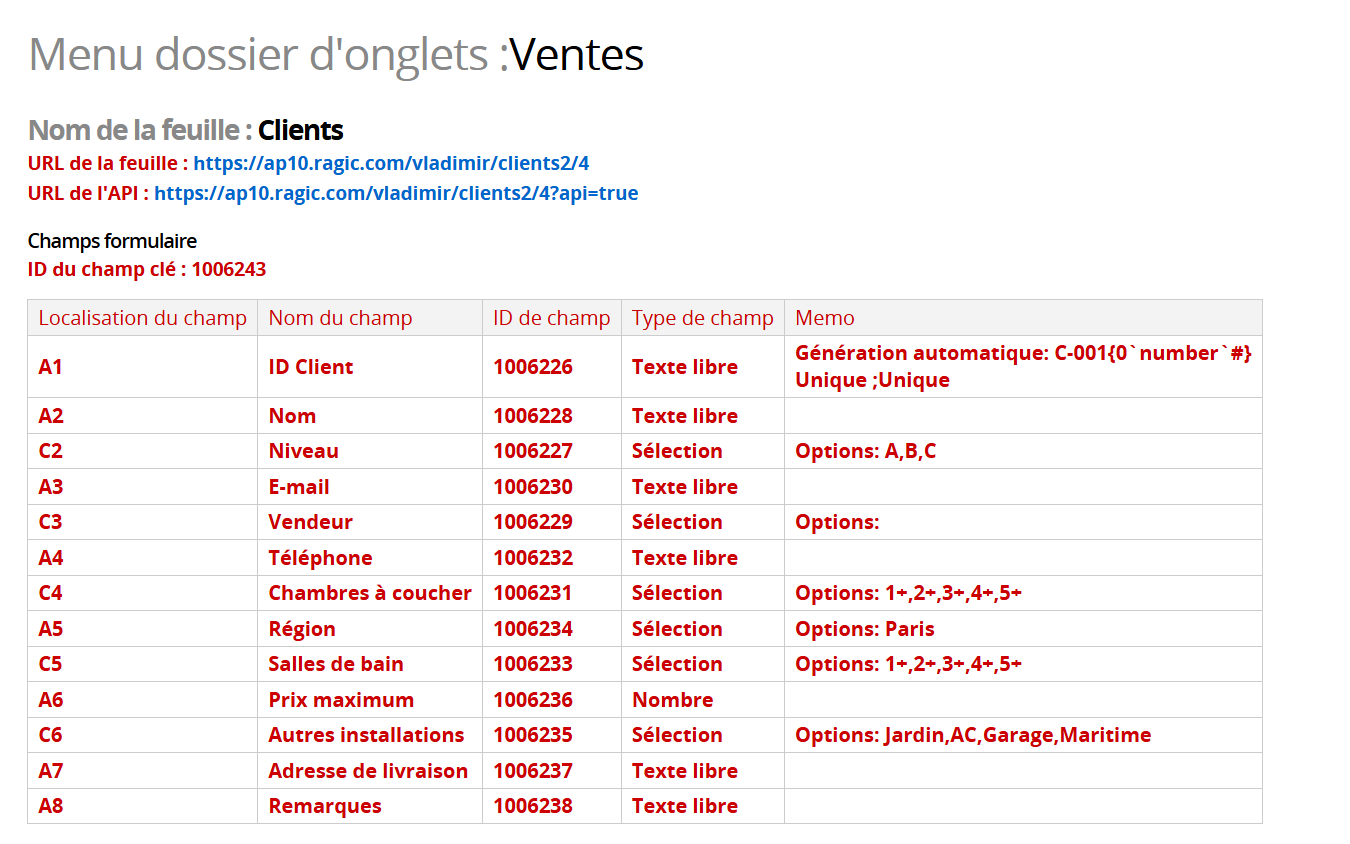
Task: Select the 'Région' field name cell
Action: click(370, 629)
